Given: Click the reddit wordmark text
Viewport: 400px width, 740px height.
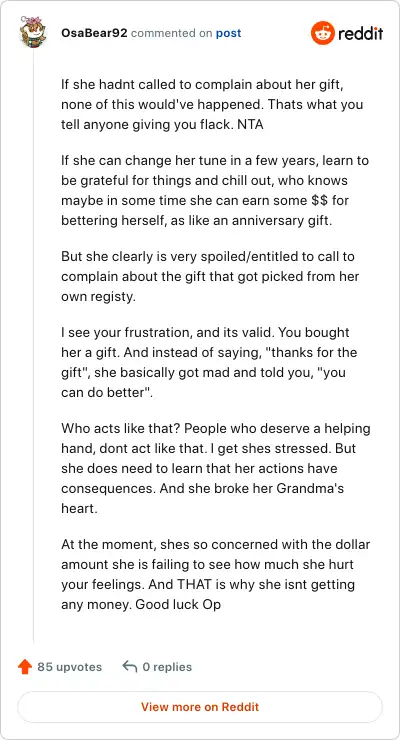Looking at the screenshot, I should pyautogui.click(x=361, y=34).
